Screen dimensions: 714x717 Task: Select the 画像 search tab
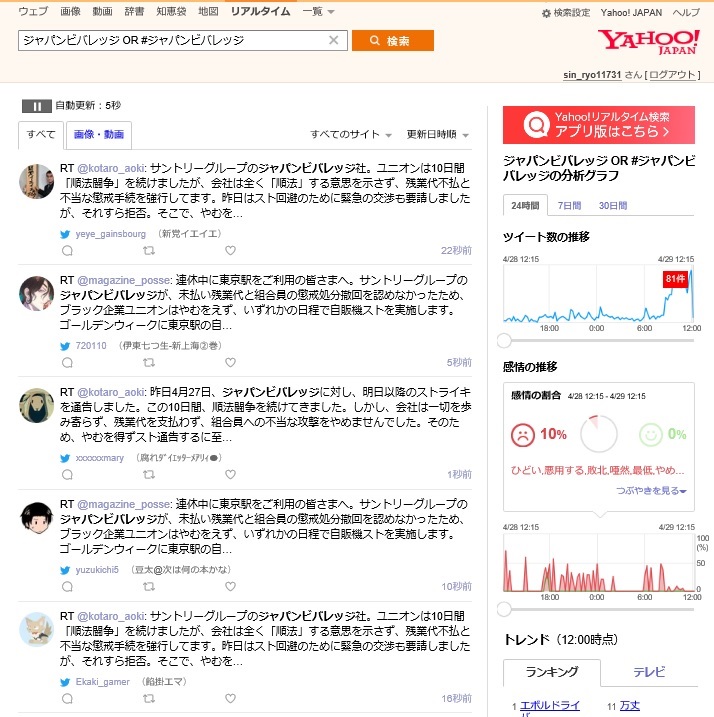click(70, 11)
